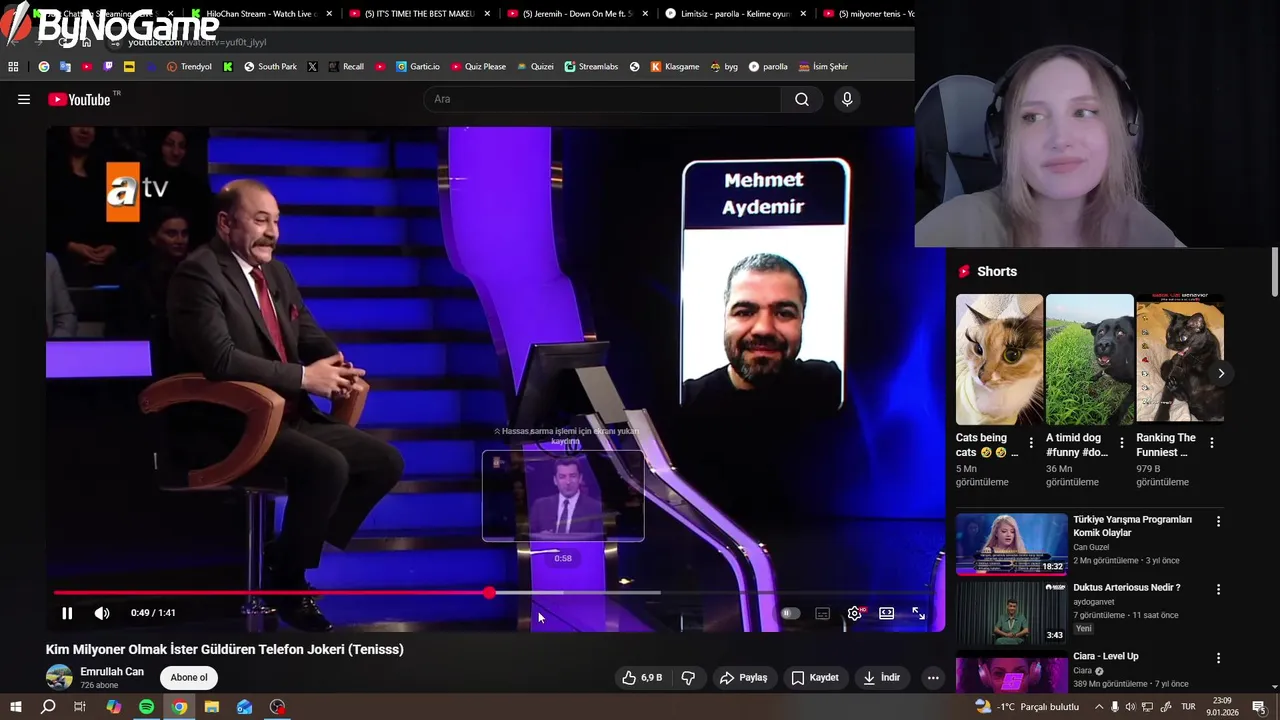This screenshot has width=1280, height=720.
Task: Open options for Ciara - Level Up
Action: point(1218,658)
